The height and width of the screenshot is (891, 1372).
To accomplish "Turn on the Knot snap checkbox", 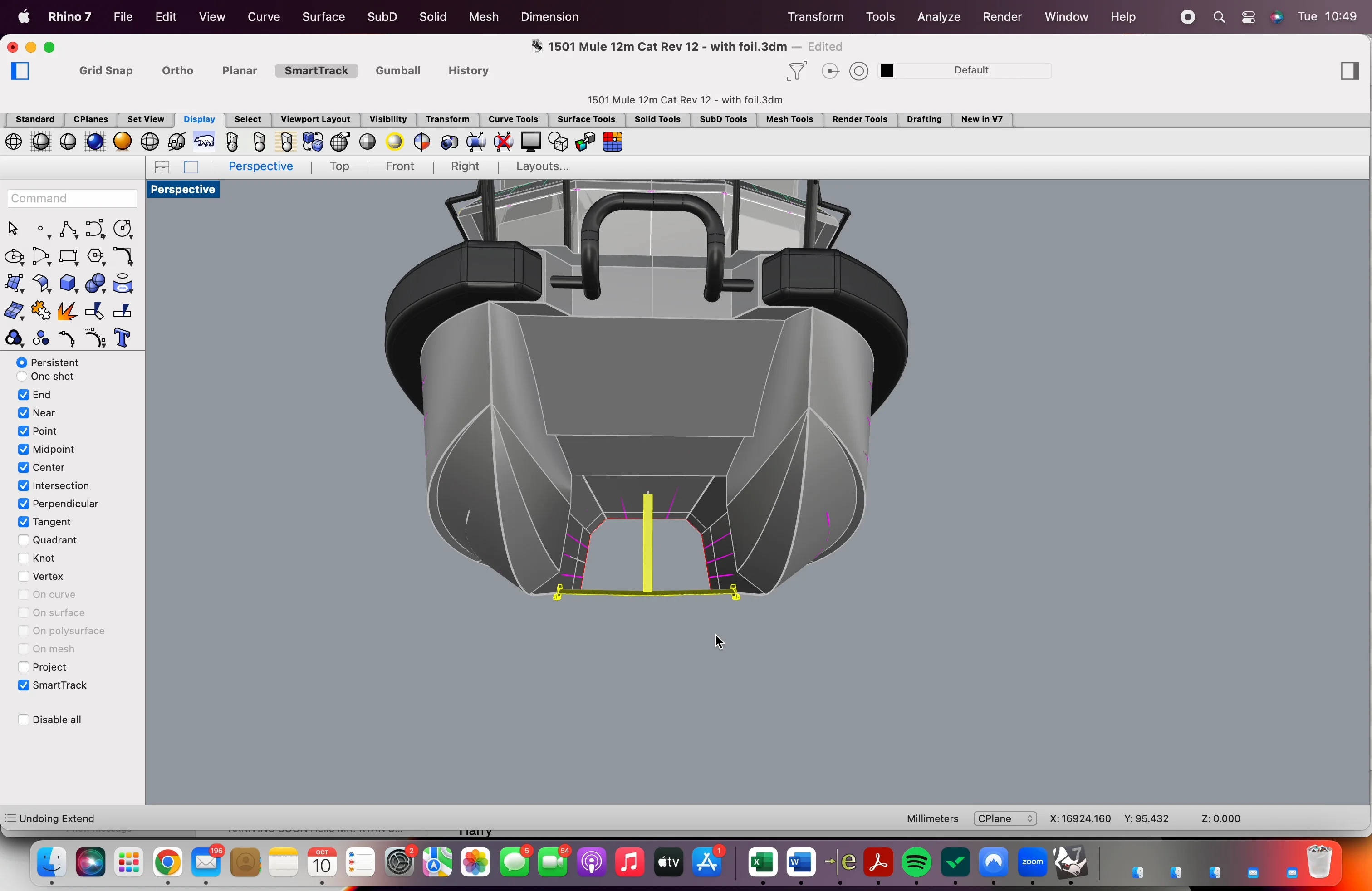I will (x=24, y=558).
